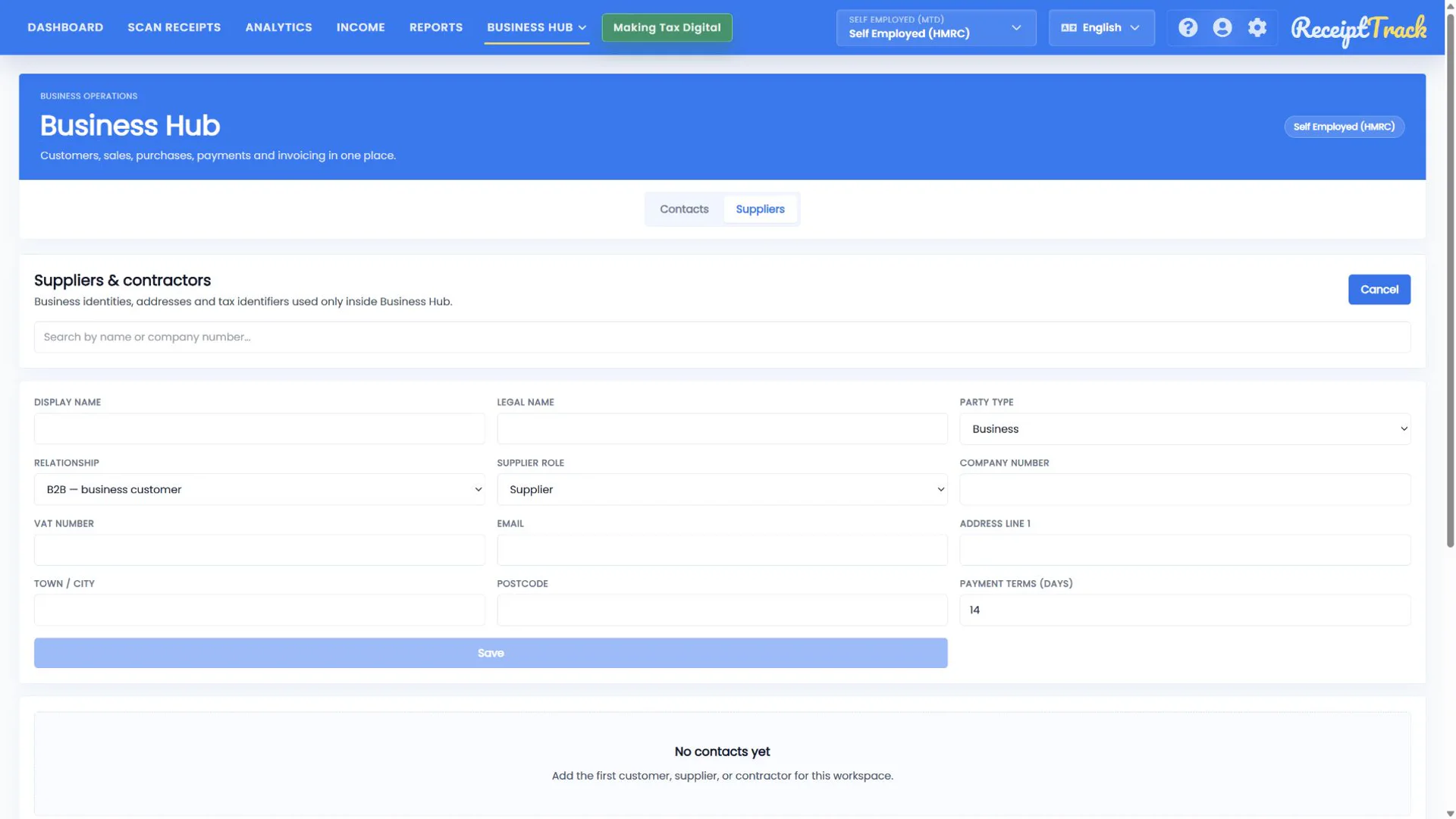The image size is (1456, 819).
Task: Open Scan Receipts in the navigation
Action: (174, 27)
